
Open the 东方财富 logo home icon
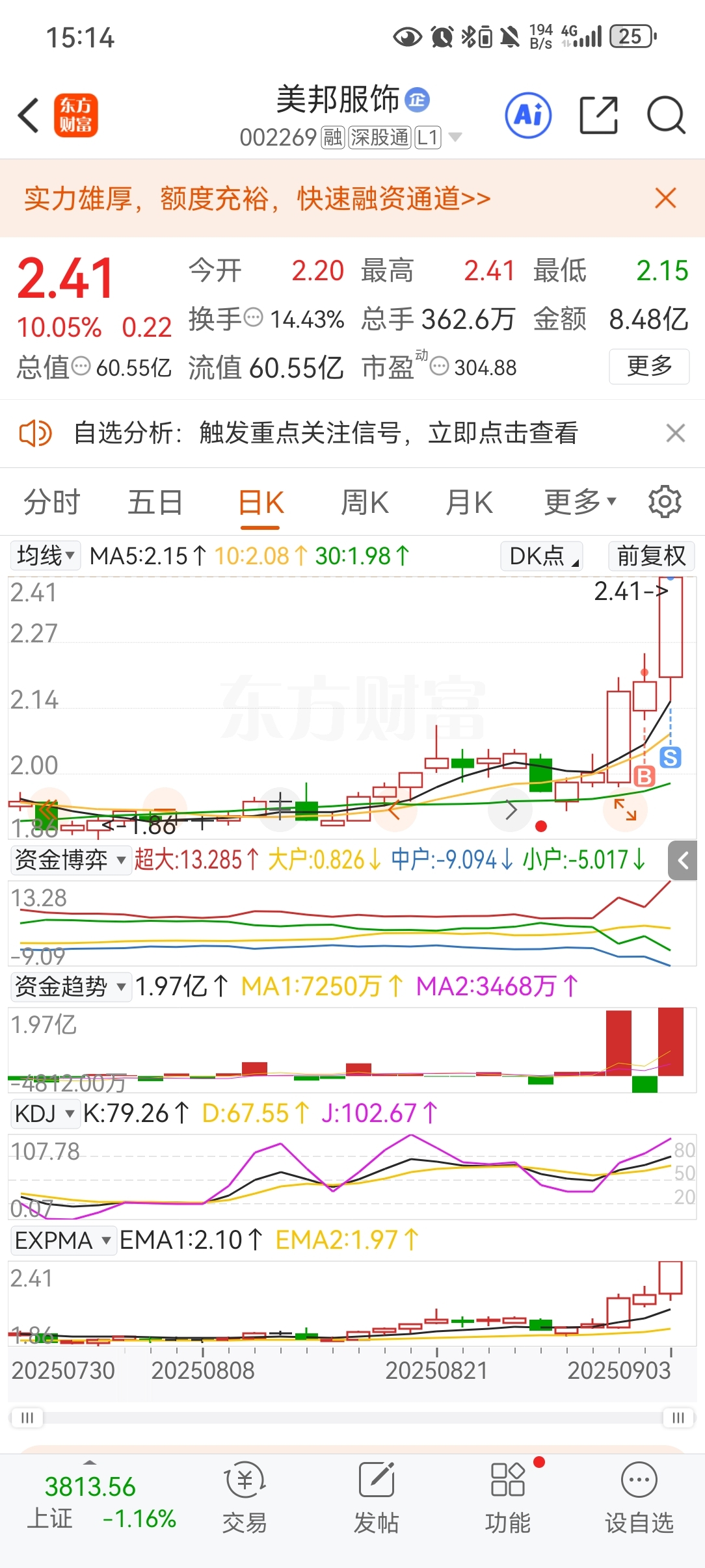76,115
